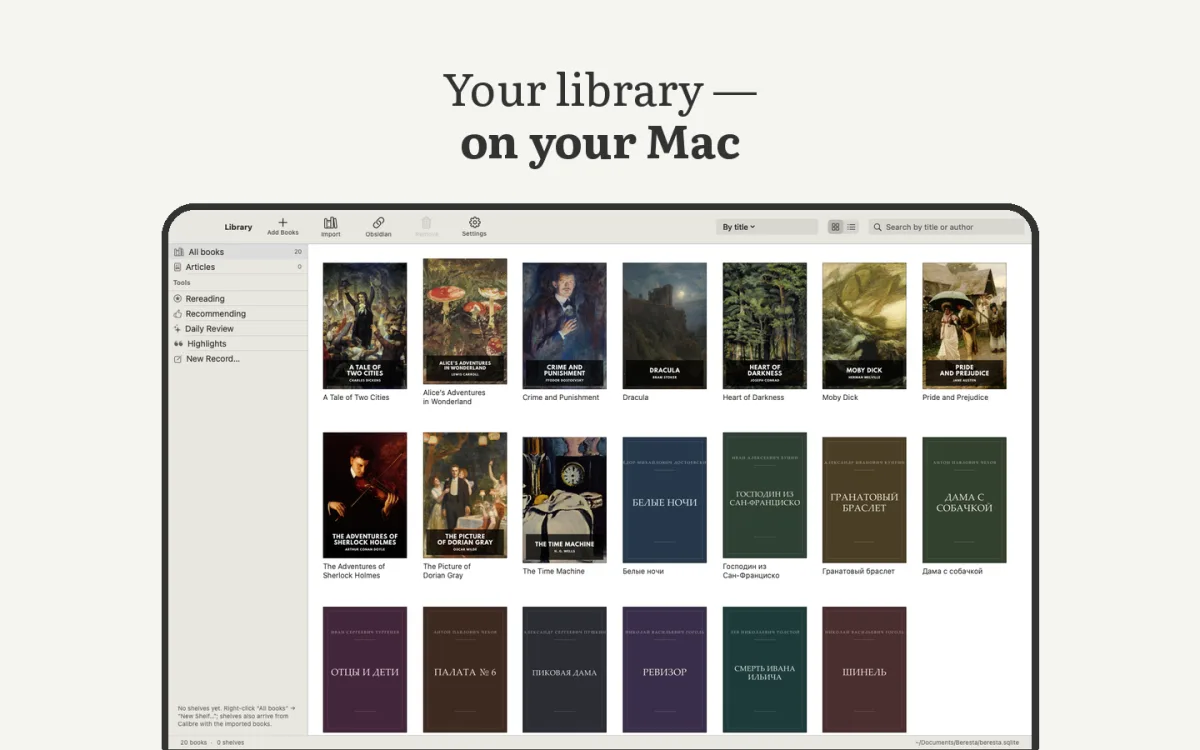The image size is (1200, 750).
Task: Open Crime and Punishment cover
Action: tap(565, 325)
